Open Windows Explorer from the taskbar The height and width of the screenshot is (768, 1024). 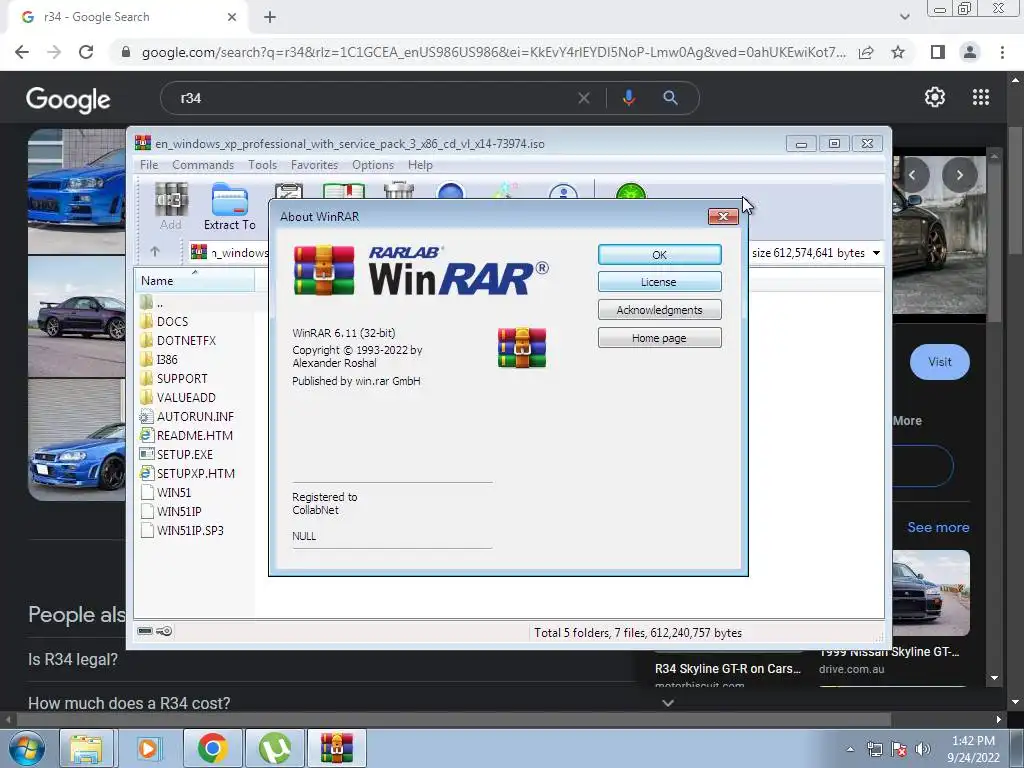pos(86,748)
